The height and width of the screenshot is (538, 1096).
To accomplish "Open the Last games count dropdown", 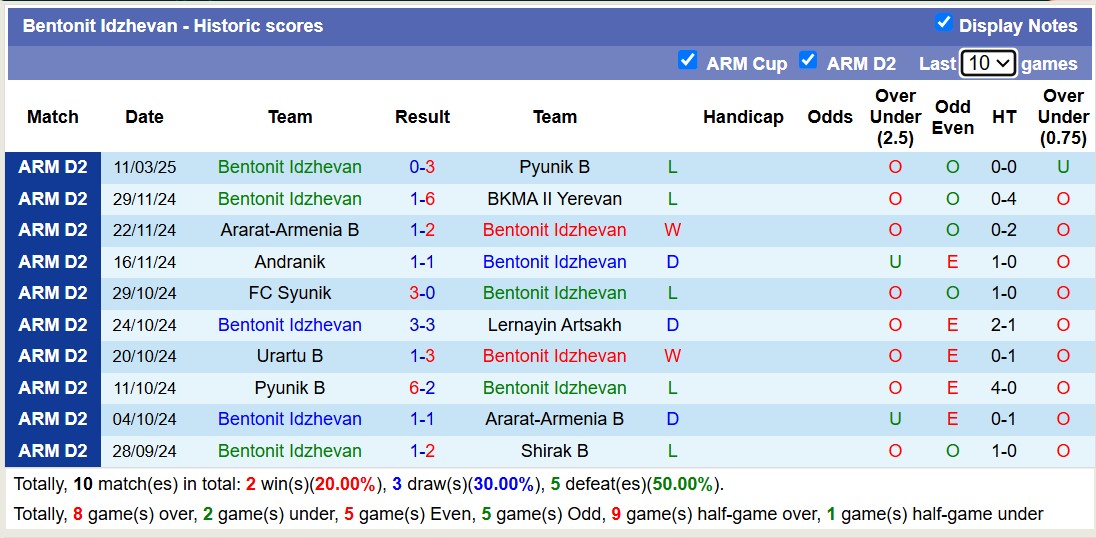I will (988, 63).
